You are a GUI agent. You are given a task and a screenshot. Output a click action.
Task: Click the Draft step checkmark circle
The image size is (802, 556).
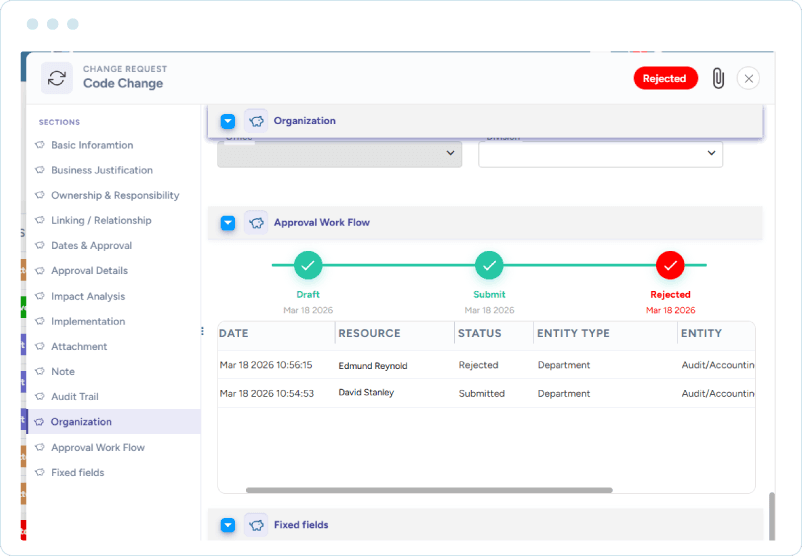click(x=308, y=265)
